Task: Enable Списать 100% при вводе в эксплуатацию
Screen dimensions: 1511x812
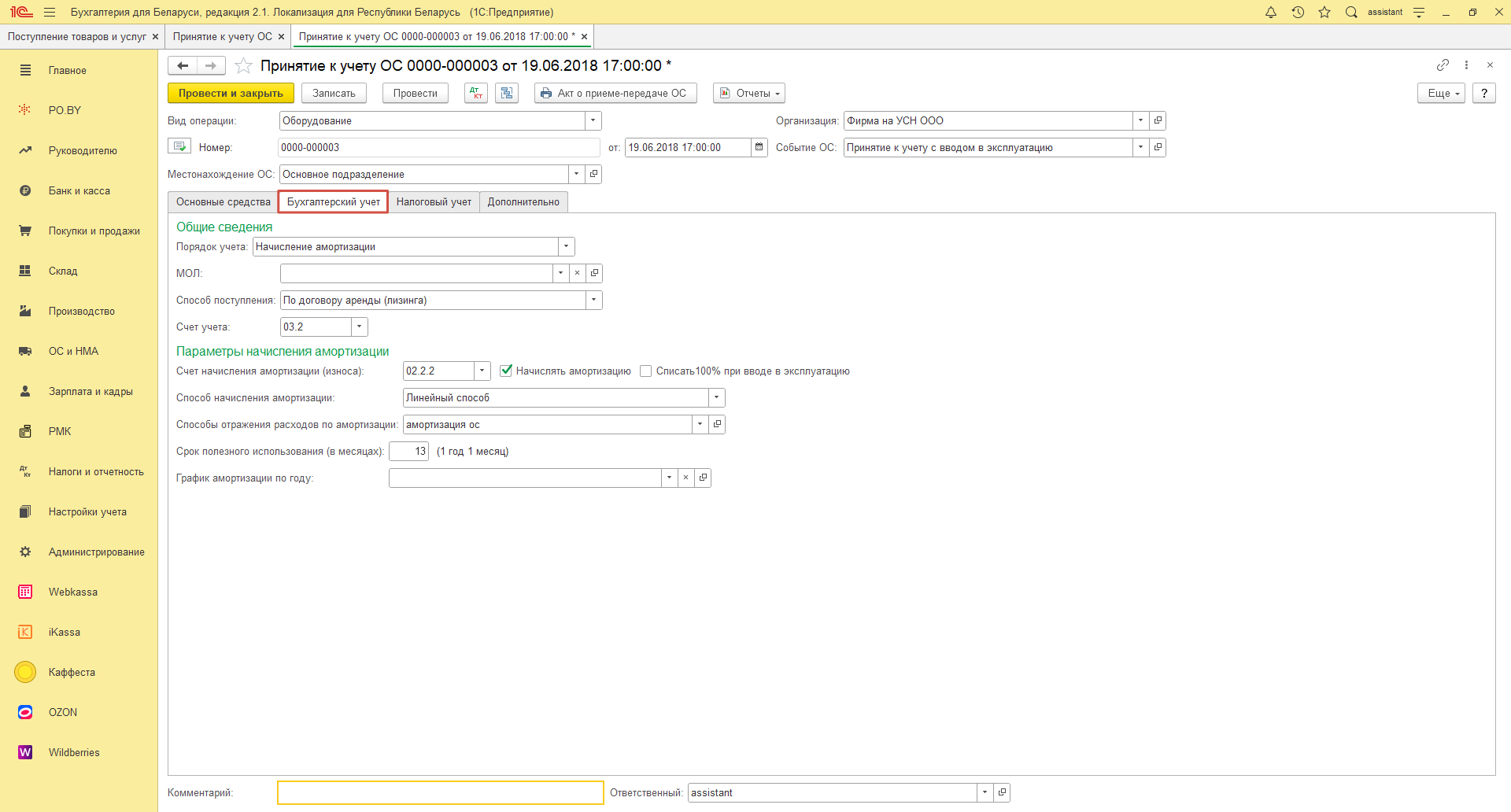Action: click(x=646, y=371)
